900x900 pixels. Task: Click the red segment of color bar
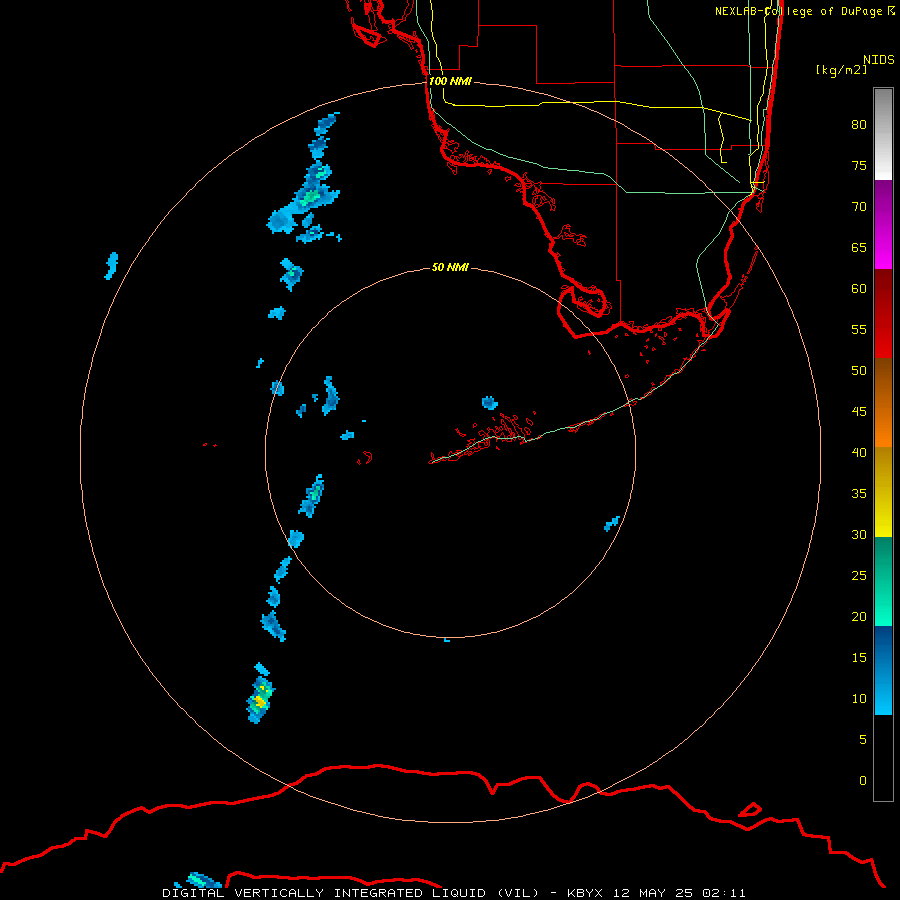click(x=883, y=314)
